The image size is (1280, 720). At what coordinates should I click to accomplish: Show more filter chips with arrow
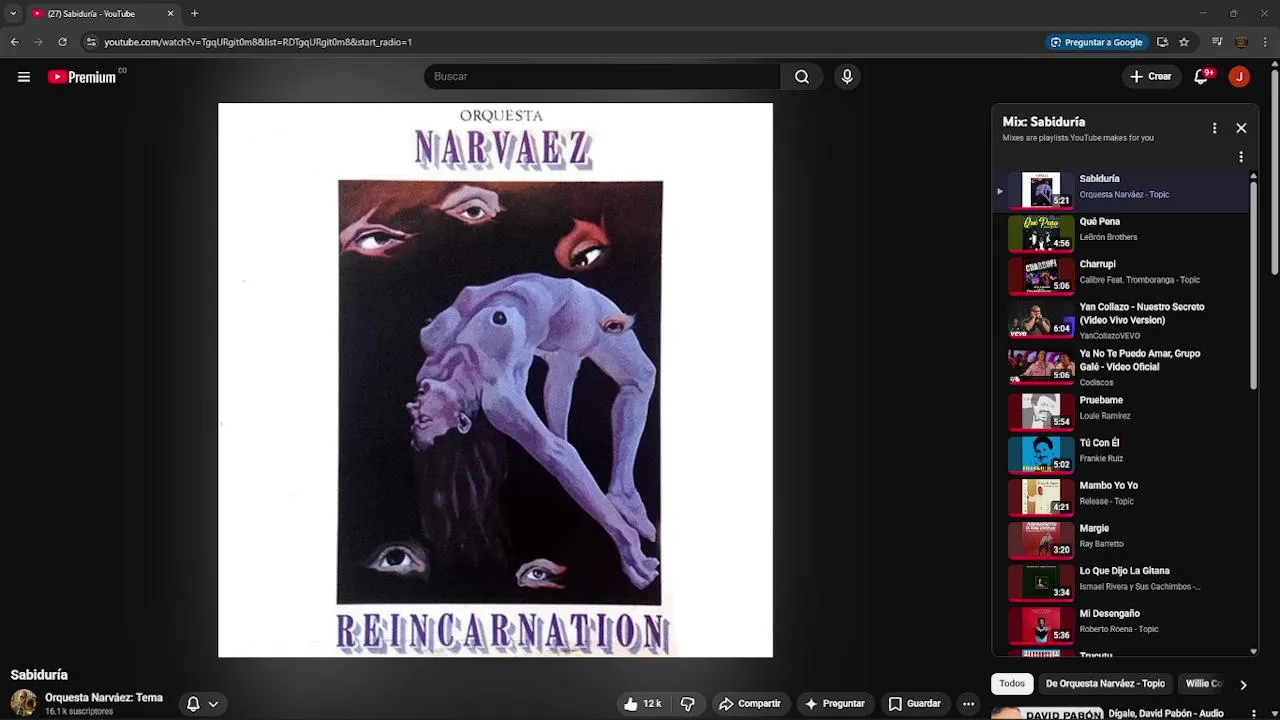(1243, 685)
